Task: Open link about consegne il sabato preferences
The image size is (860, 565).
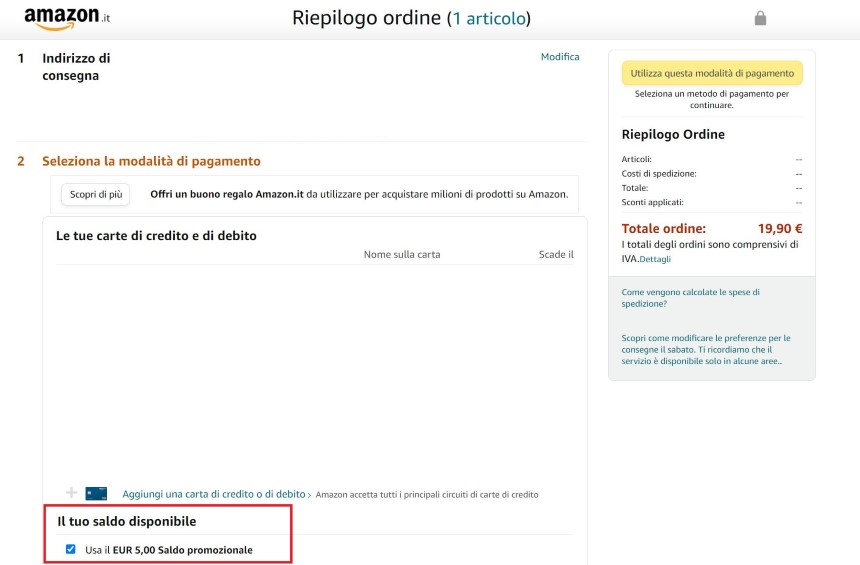Action: click(x=706, y=349)
